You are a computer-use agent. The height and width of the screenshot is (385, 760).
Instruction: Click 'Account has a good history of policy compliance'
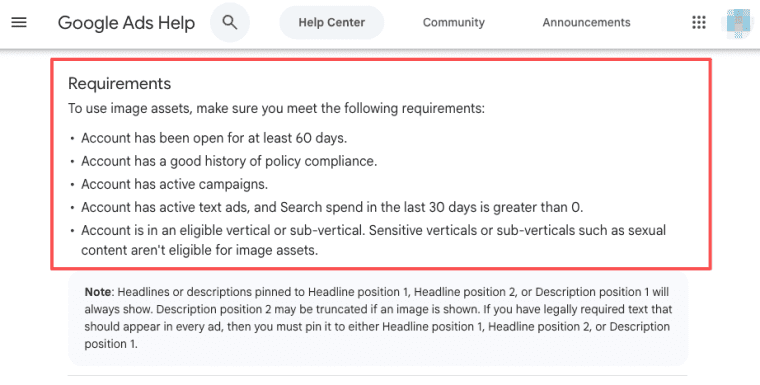click(x=229, y=161)
